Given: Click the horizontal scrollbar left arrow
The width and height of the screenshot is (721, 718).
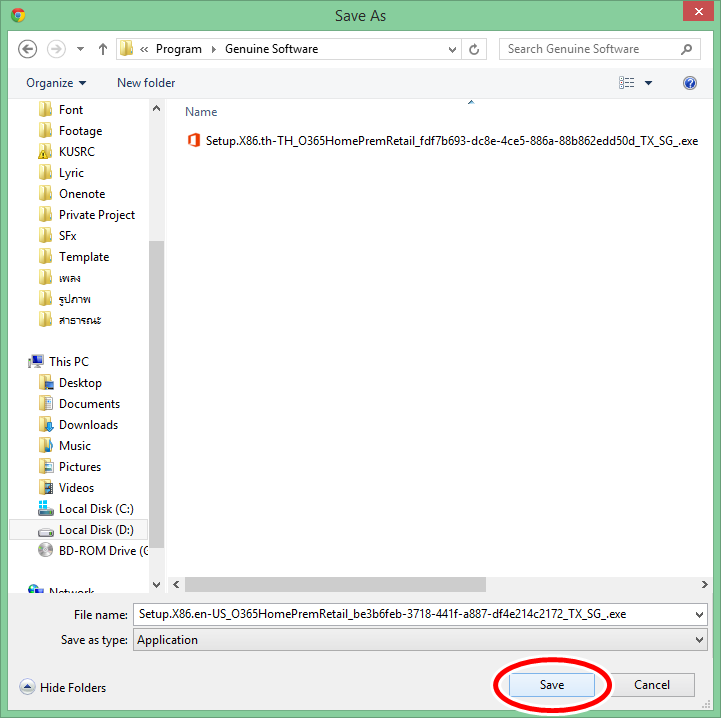Looking at the screenshot, I should [176, 585].
